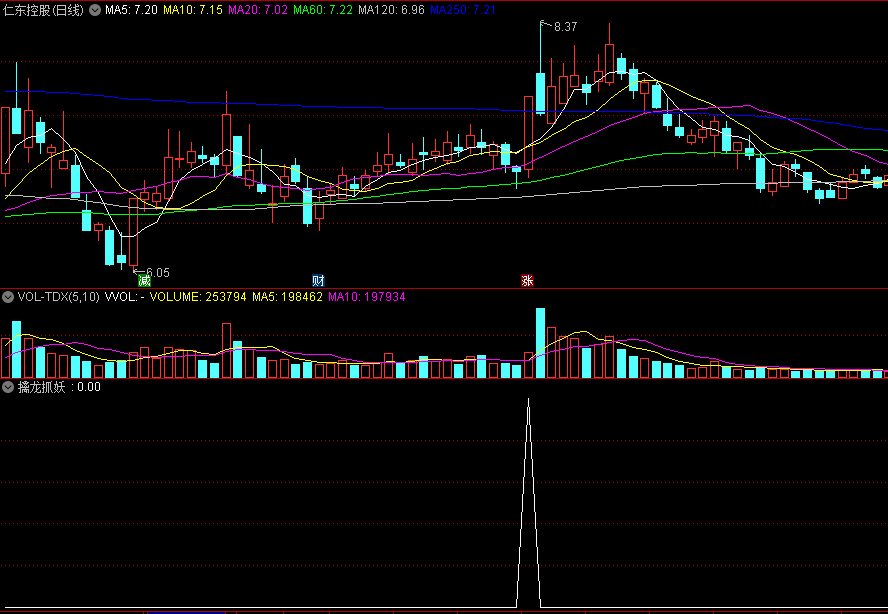Click the MA250: 7.21 label
The image size is (888, 614).
click(463, 10)
